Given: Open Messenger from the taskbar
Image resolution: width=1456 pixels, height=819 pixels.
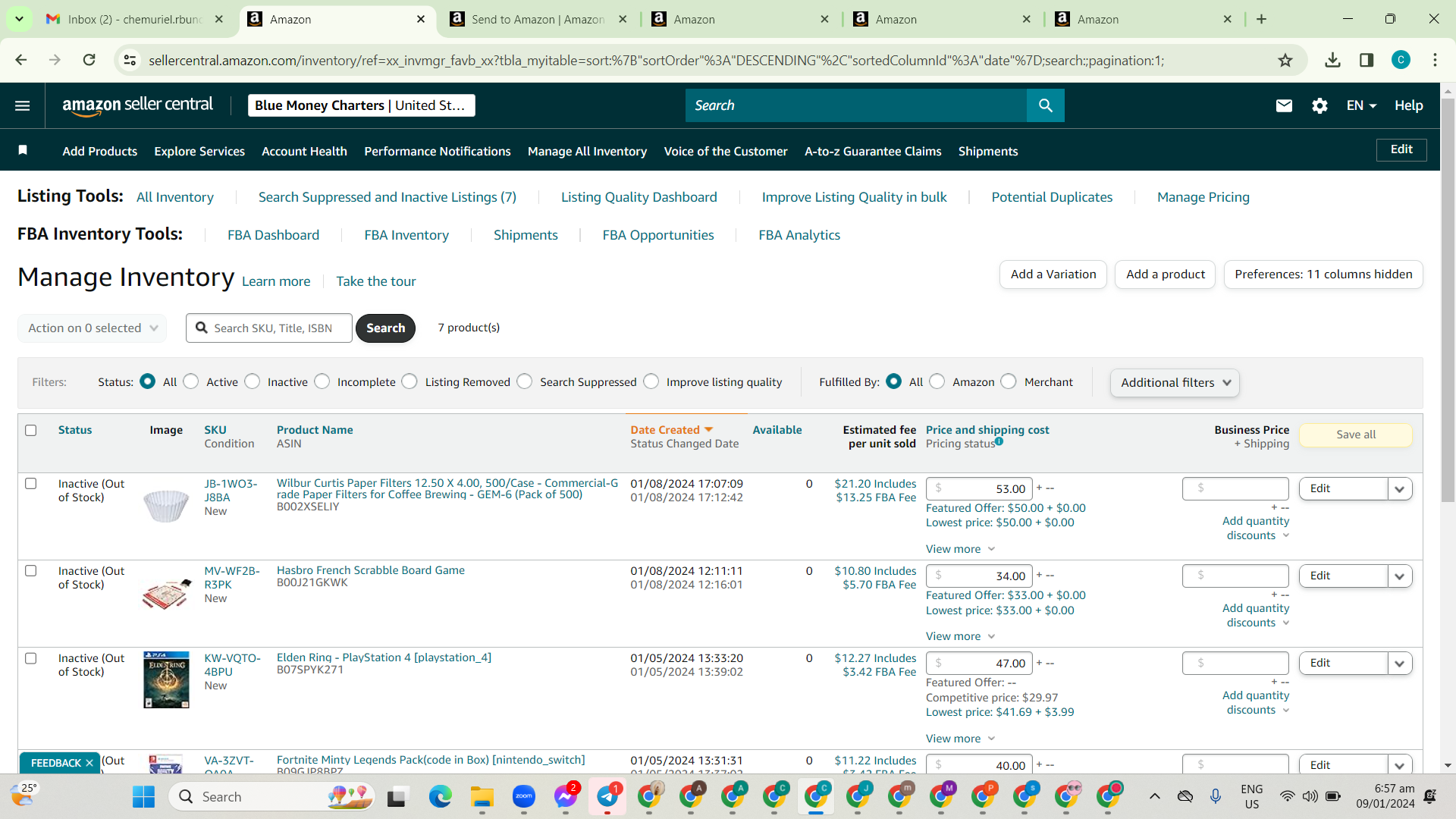Looking at the screenshot, I should [x=566, y=797].
